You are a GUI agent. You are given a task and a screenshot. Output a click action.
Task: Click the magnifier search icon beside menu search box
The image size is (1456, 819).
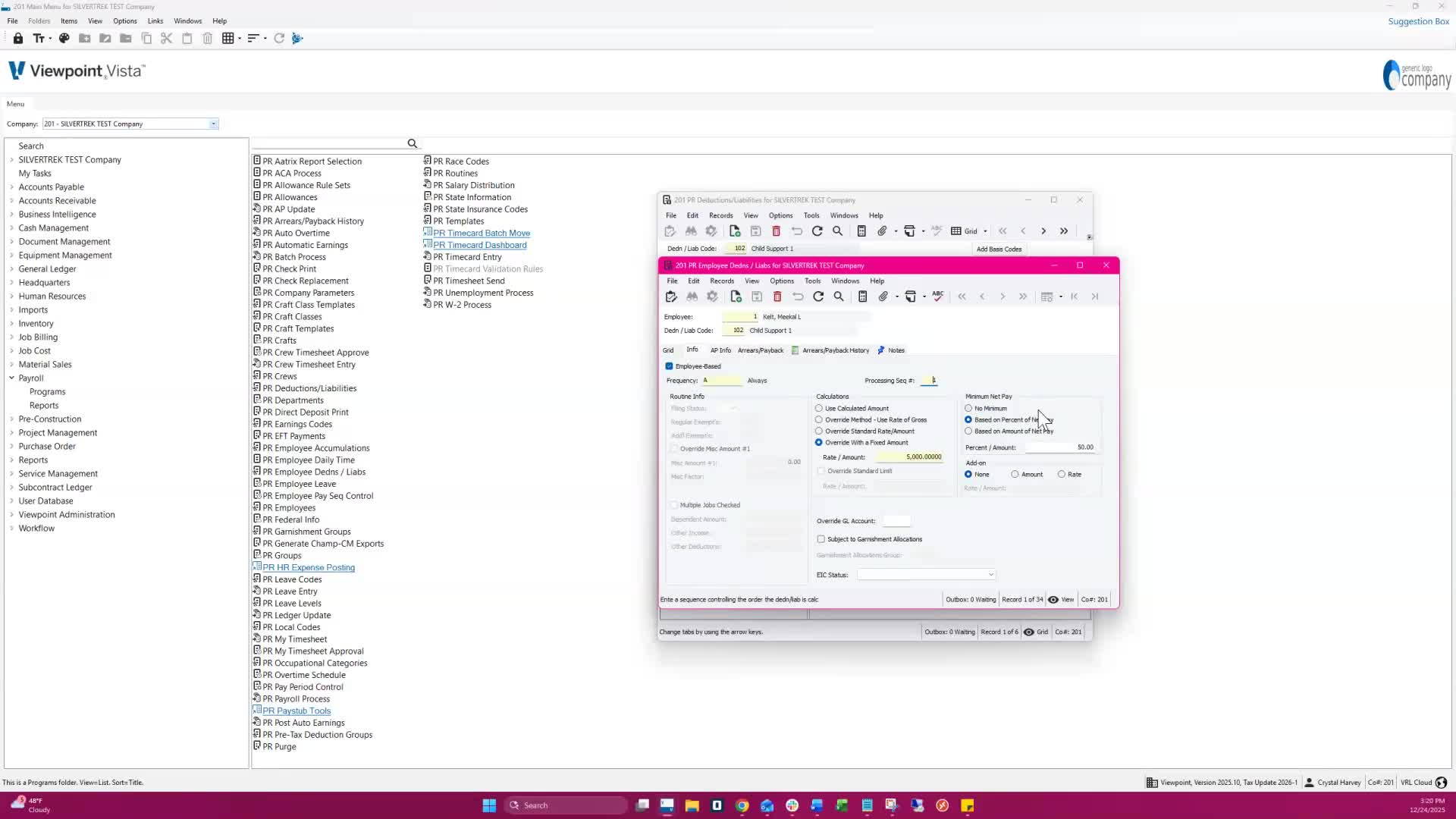point(413,143)
